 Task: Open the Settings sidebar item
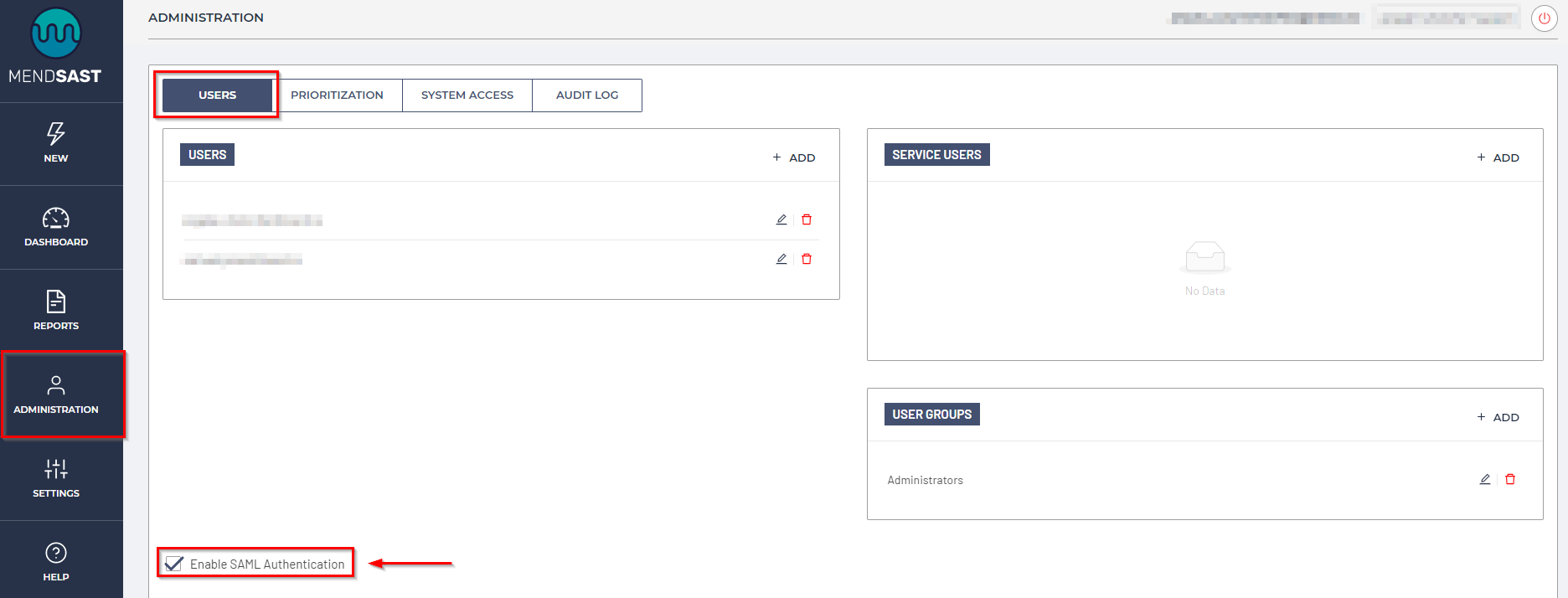click(x=56, y=478)
